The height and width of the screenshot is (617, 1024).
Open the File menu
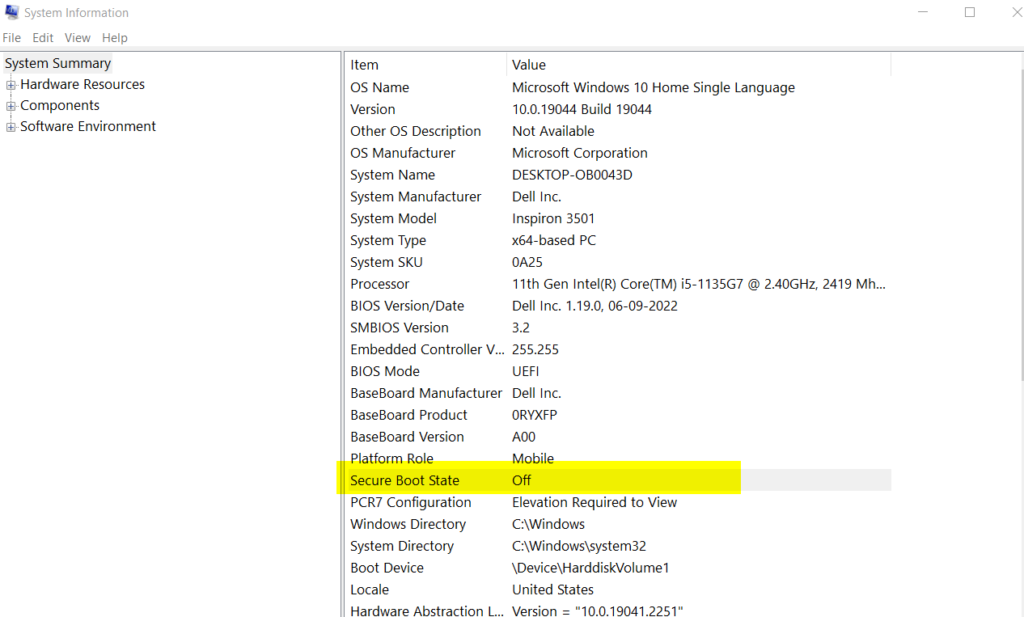11,37
